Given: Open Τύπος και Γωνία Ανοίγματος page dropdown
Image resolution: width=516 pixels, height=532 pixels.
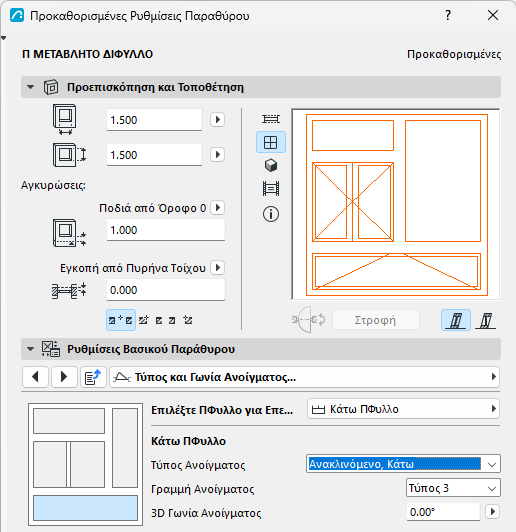Looking at the screenshot, I should pyautogui.click(x=304, y=377).
